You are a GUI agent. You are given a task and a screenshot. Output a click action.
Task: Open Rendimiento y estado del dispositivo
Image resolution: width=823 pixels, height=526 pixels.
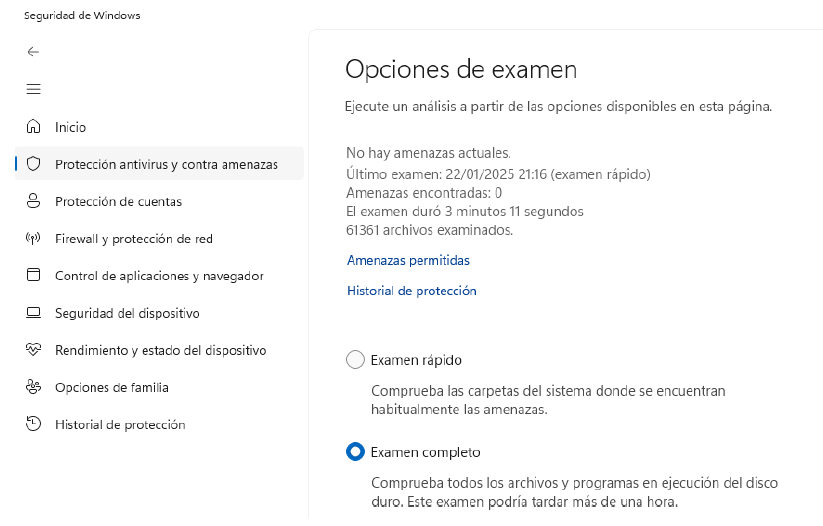pos(160,350)
